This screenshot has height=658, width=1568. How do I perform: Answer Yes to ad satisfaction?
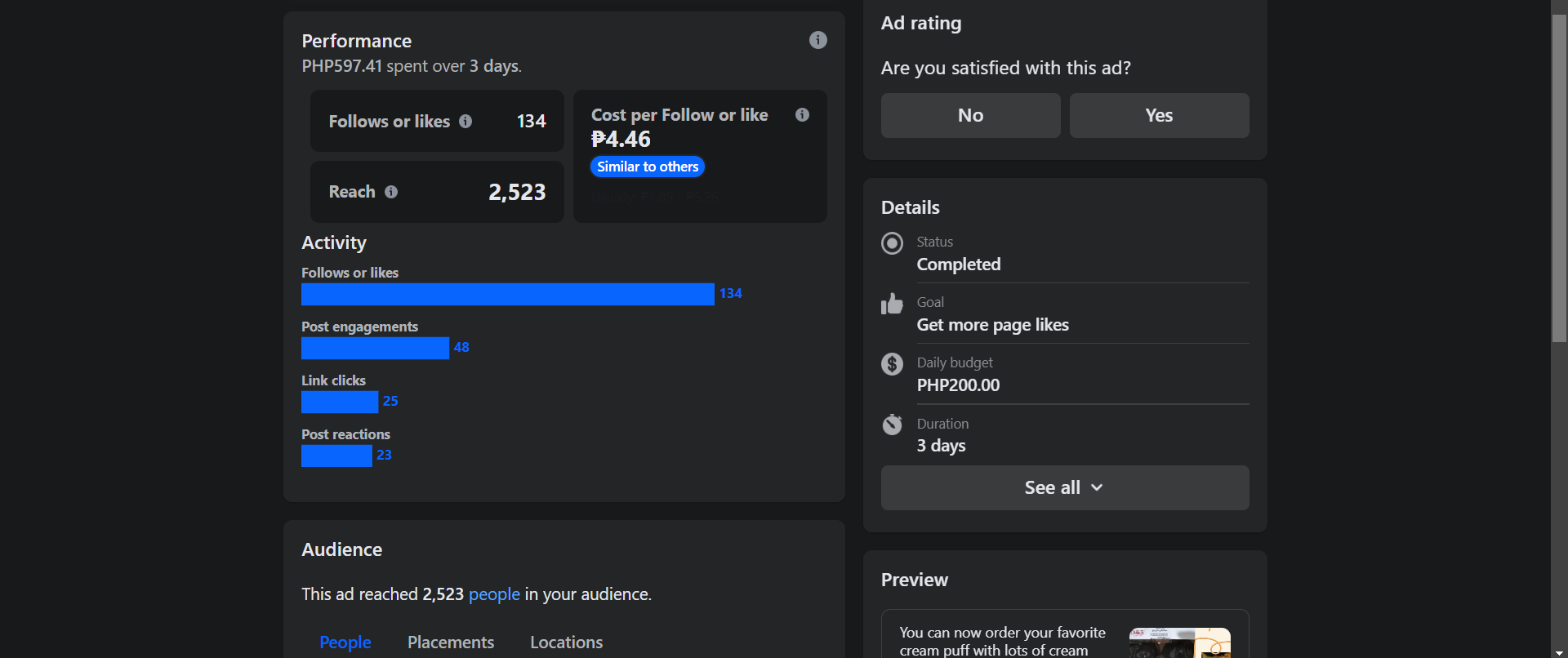point(1159,115)
